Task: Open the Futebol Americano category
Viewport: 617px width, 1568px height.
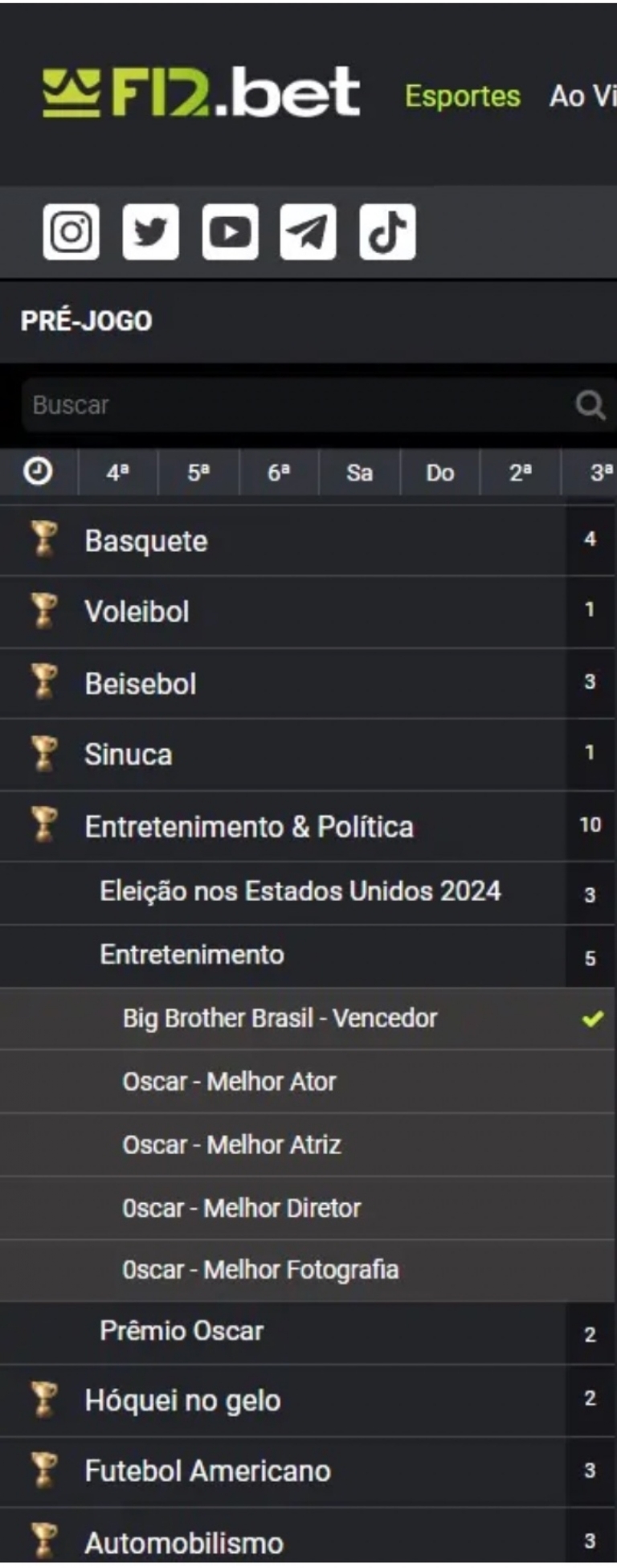Action: point(207,1472)
